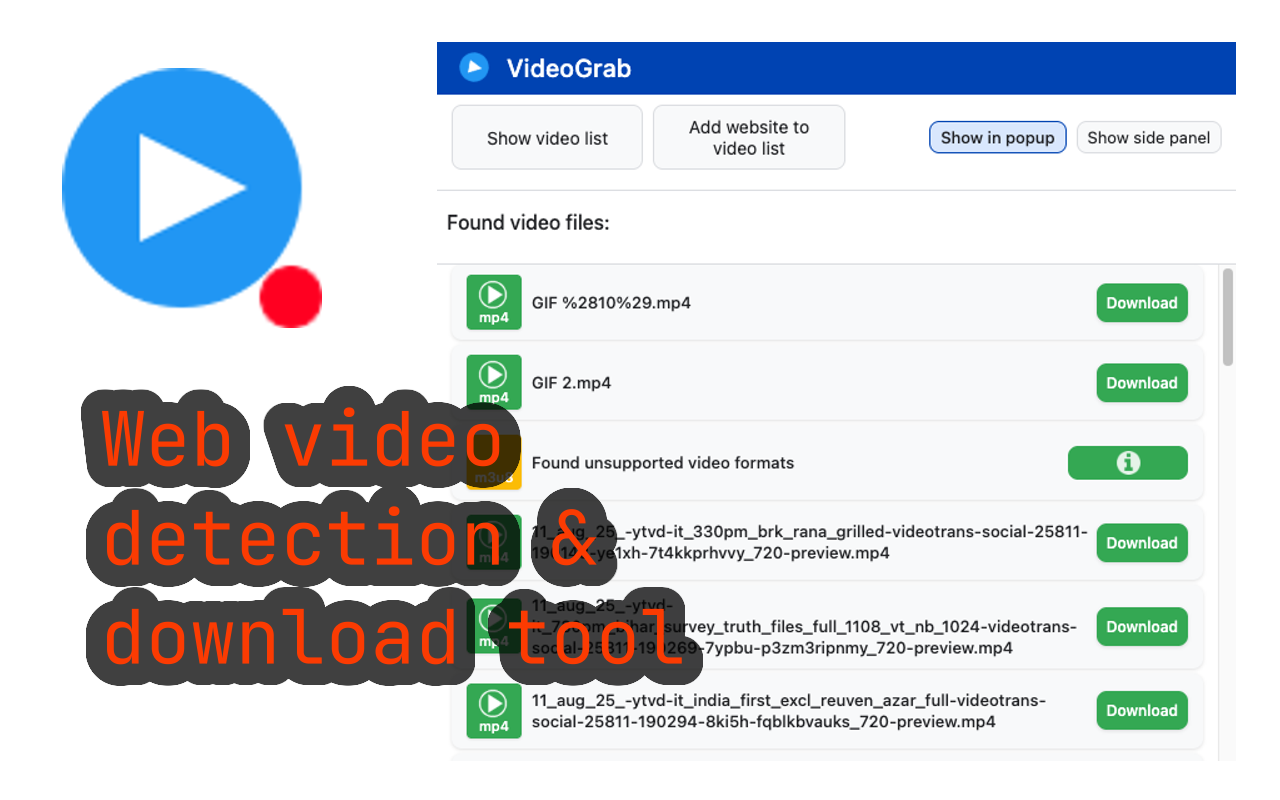The width and height of the screenshot is (1280, 800).
Task: Click the video list scrollbar thumb
Action: tap(1228, 317)
